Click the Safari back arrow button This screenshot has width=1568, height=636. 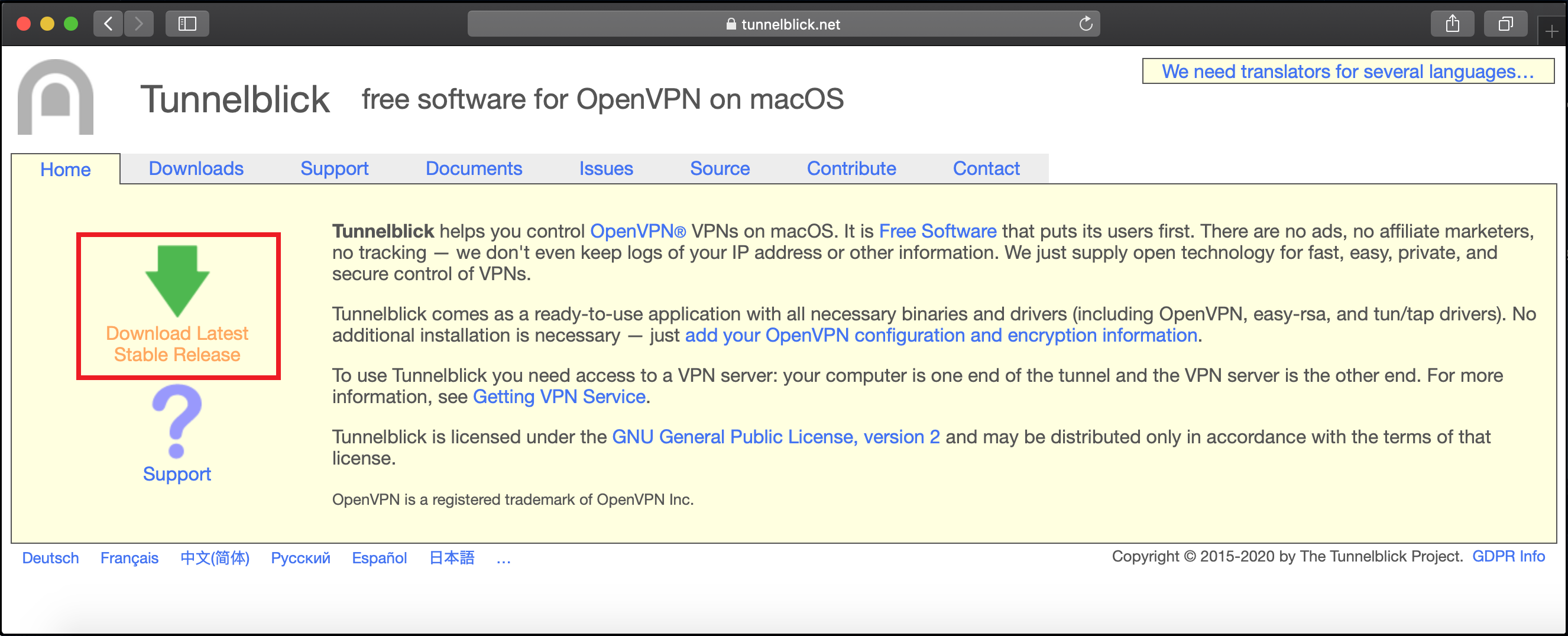click(x=108, y=24)
